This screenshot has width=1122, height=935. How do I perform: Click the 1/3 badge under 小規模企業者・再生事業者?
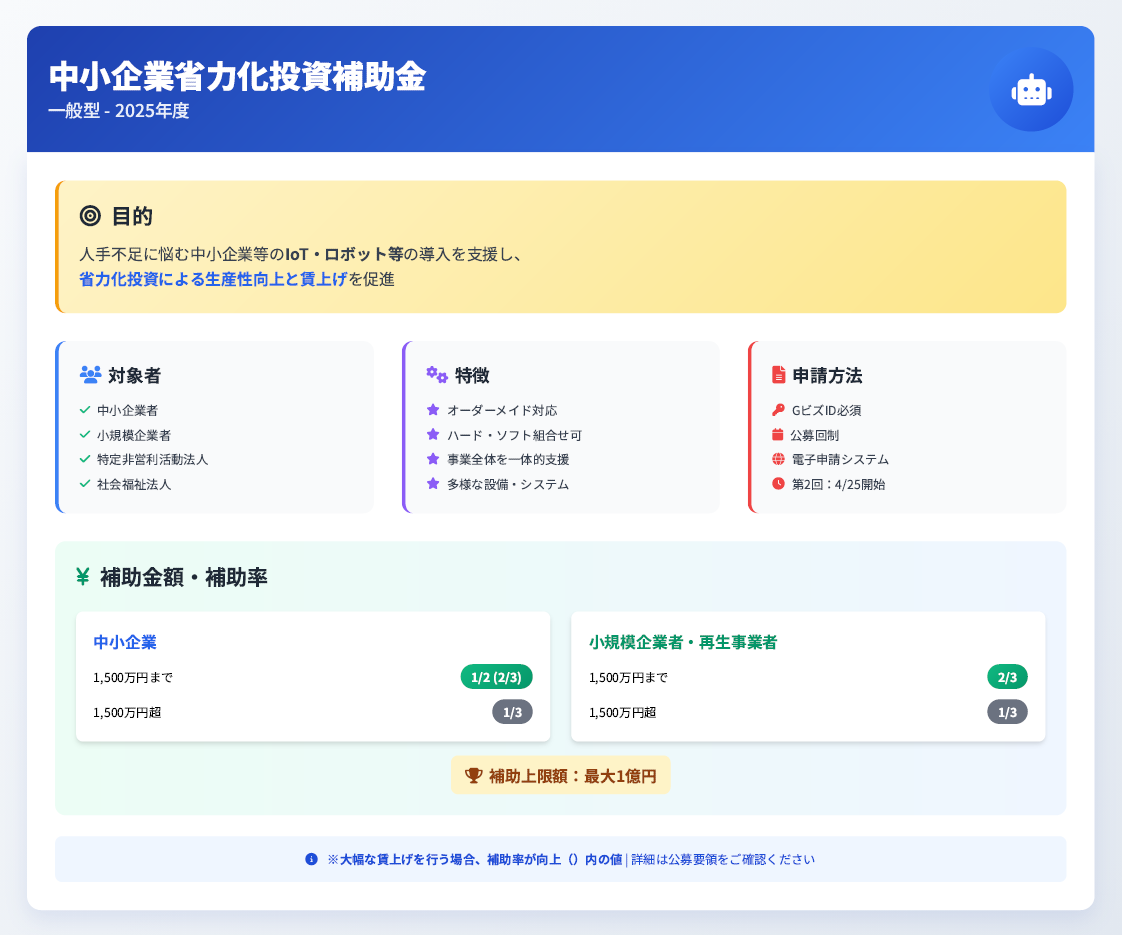point(1008,712)
